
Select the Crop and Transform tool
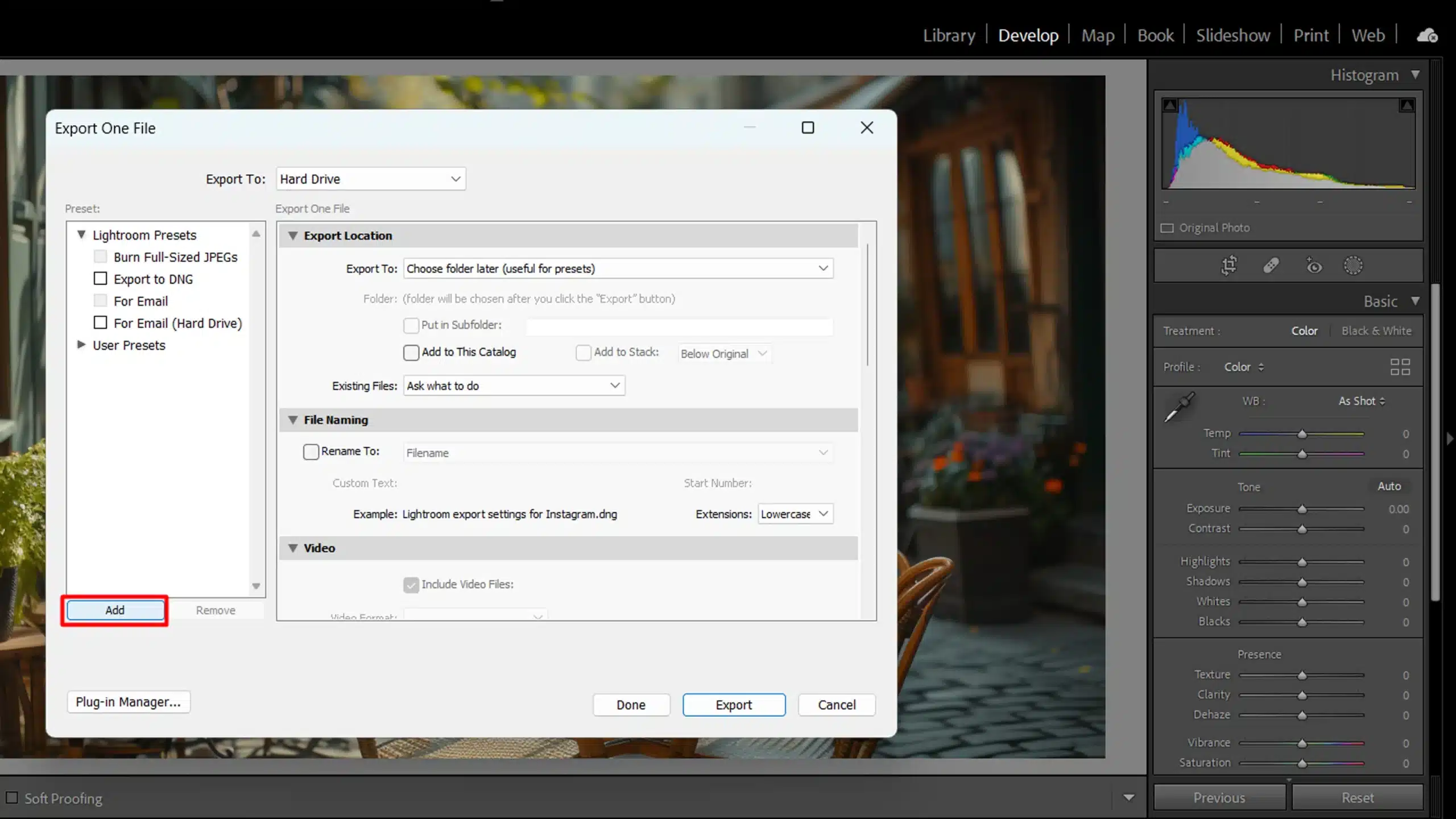(x=1229, y=265)
